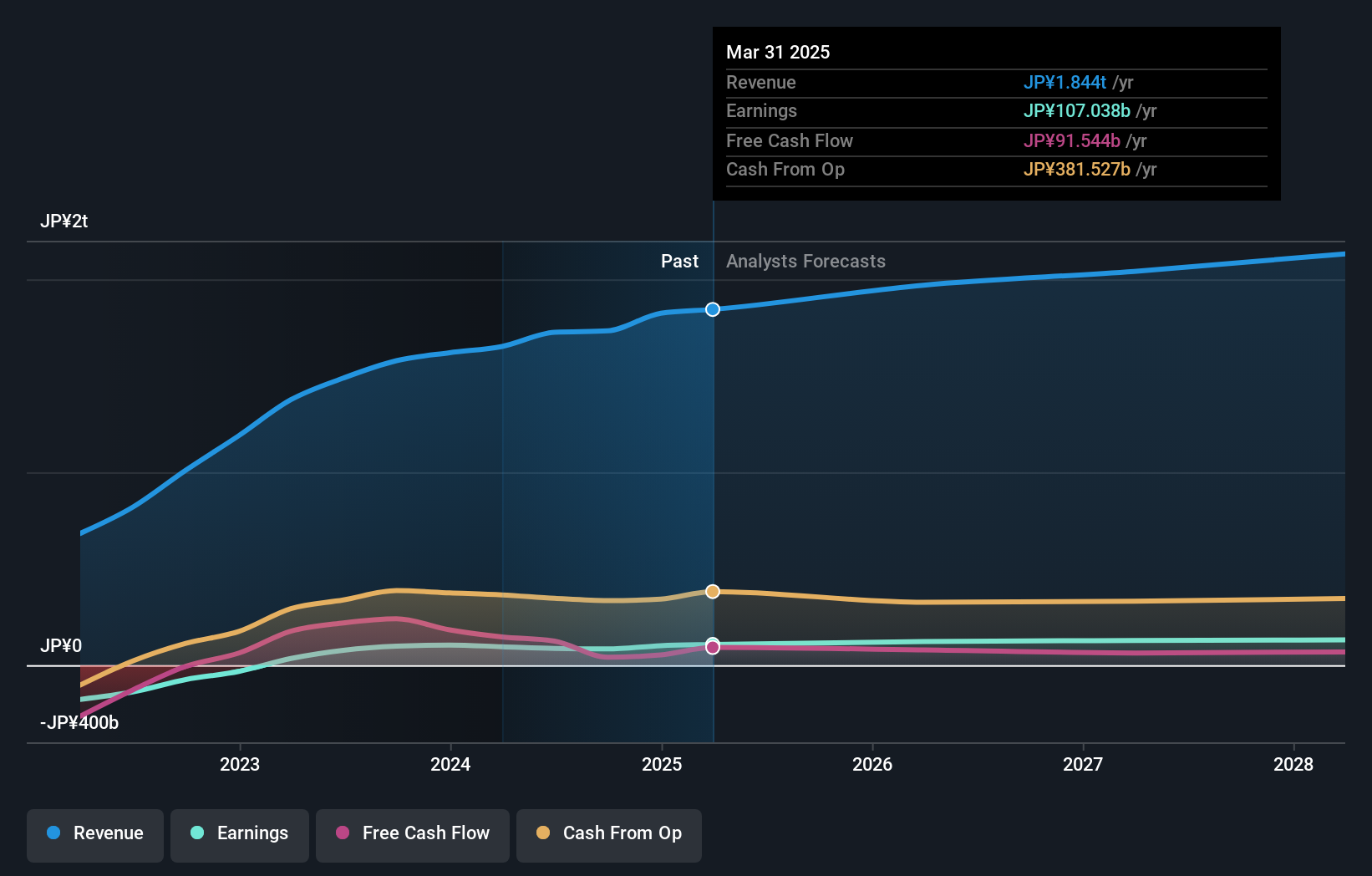The height and width of the screenshot is (876, 1372).
Task: Click the Cash From Op label in tooltip
Action: point(785,170)
